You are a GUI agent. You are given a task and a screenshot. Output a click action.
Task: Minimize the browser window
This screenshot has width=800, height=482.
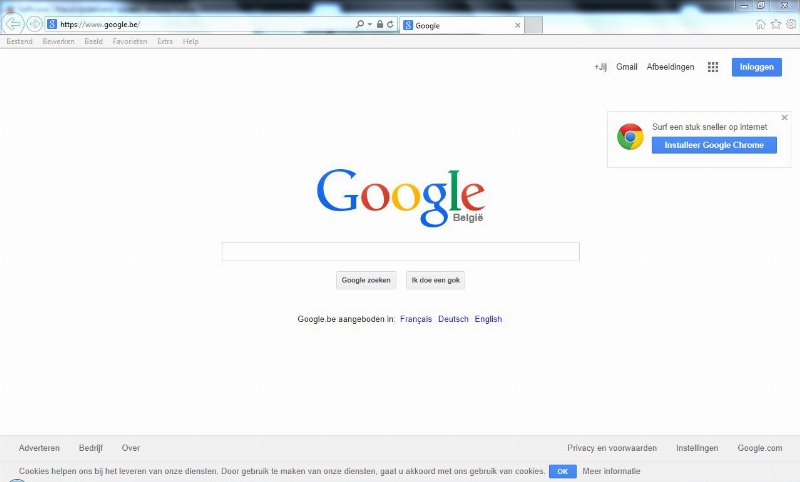(744, 6)
